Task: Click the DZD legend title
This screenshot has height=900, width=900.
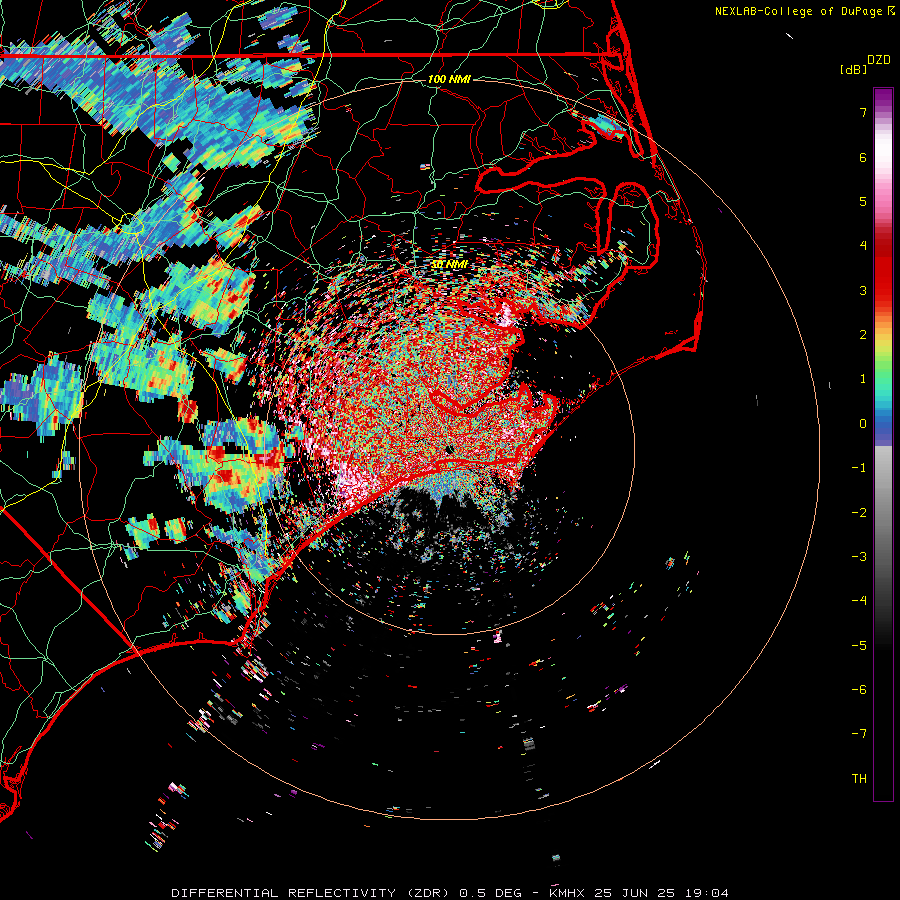Action: click(878, 60)
